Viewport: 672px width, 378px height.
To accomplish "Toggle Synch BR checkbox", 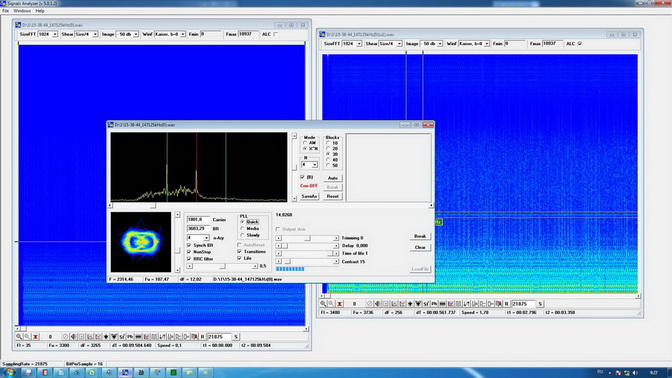I will [189, 245].
